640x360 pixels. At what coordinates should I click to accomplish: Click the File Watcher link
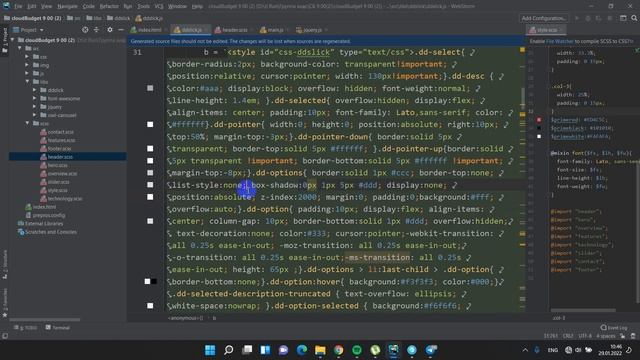(560, 41)
